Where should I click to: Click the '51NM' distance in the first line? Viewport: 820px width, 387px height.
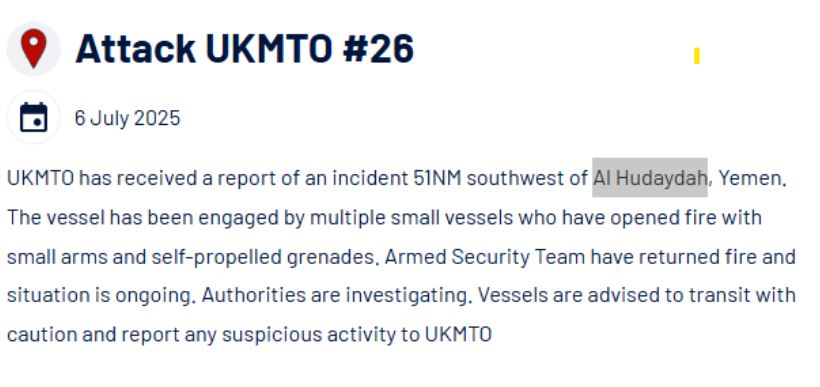coord(437,178)
